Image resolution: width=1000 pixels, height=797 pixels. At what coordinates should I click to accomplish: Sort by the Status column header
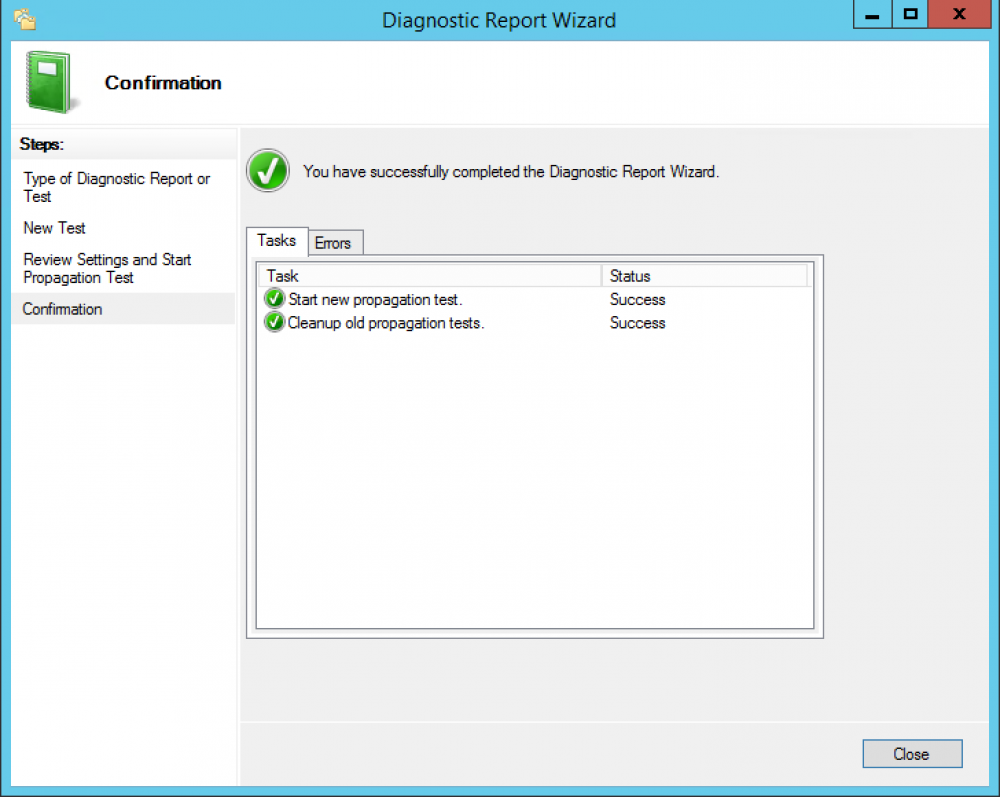pos(704,276)
